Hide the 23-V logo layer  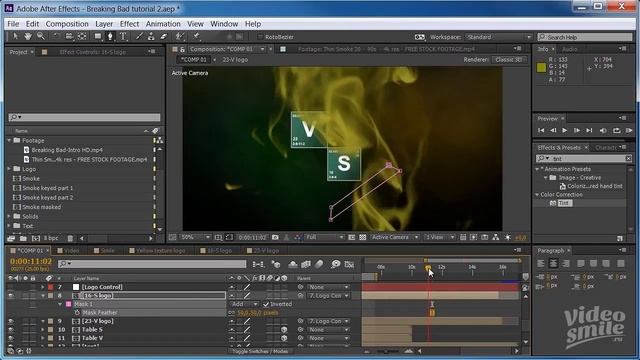(11, 321)
